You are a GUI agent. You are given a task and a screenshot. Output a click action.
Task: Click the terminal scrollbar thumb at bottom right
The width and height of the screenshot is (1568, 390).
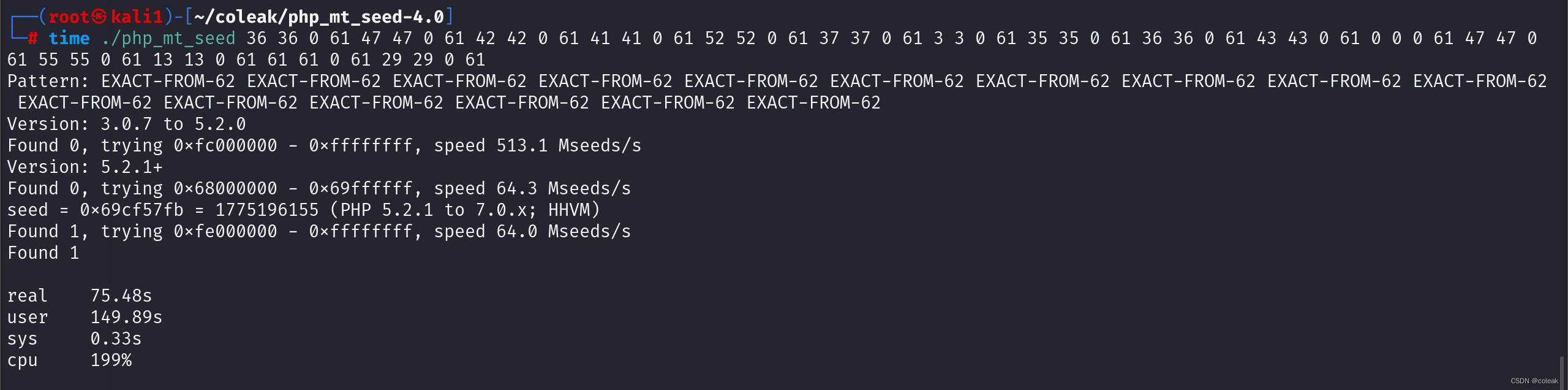point(1561,371)
